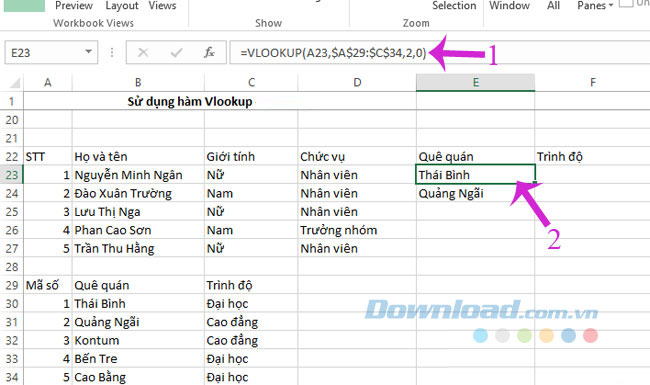650x385 pixels.
Task: Click the Select All corner triangle
Action: (x=15, y=82)
